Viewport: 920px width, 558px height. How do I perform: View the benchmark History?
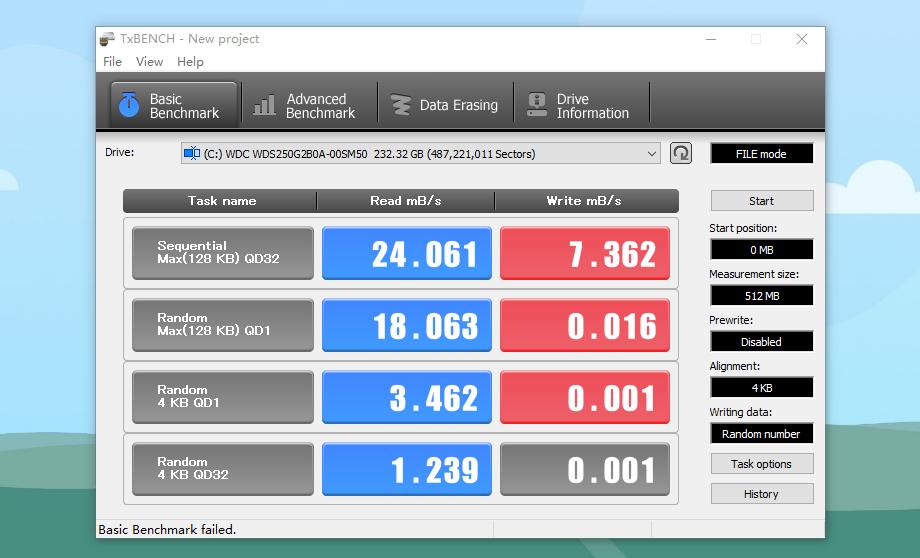coord(761,494)
